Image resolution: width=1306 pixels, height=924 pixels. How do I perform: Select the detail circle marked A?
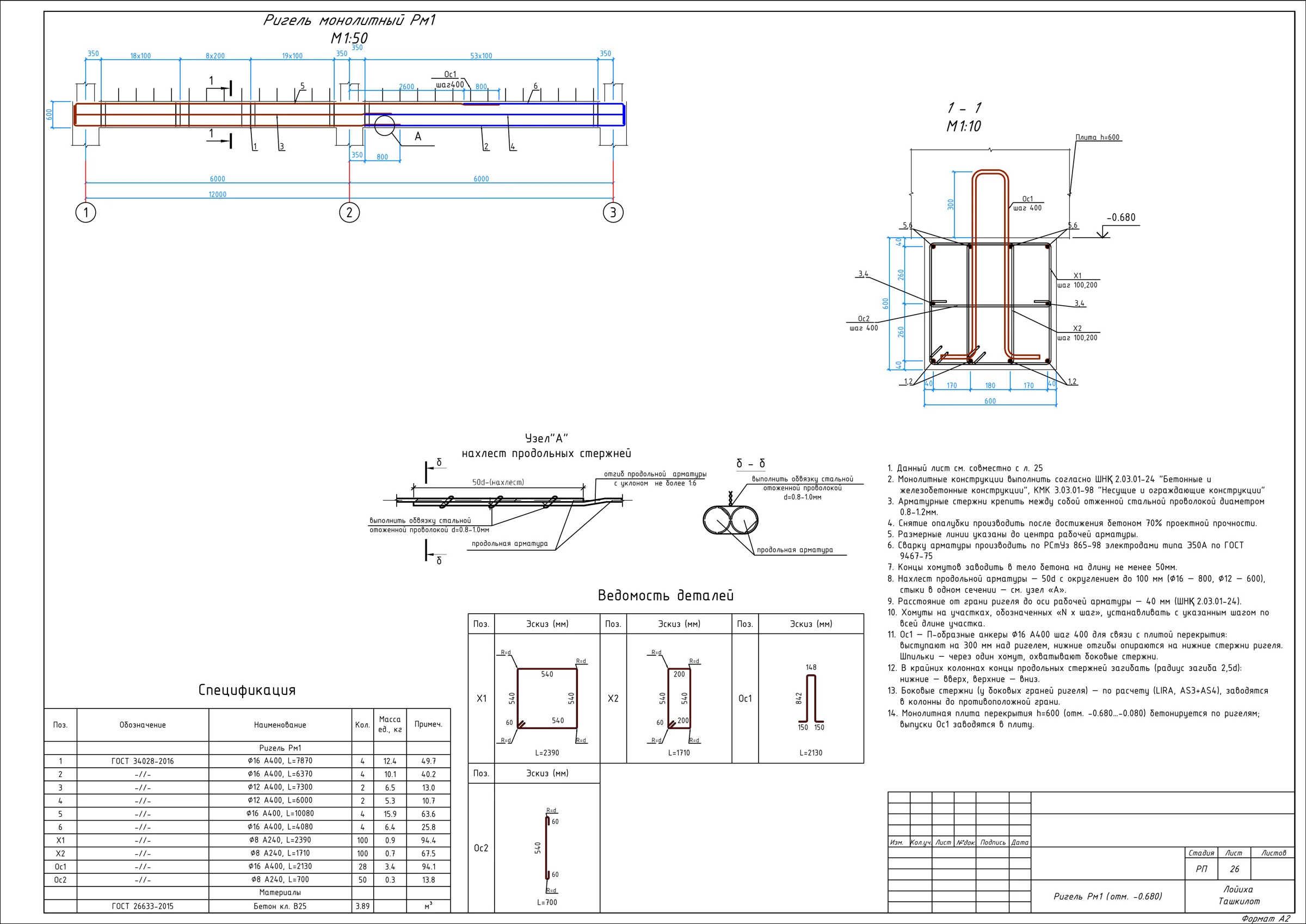[385, 125]
